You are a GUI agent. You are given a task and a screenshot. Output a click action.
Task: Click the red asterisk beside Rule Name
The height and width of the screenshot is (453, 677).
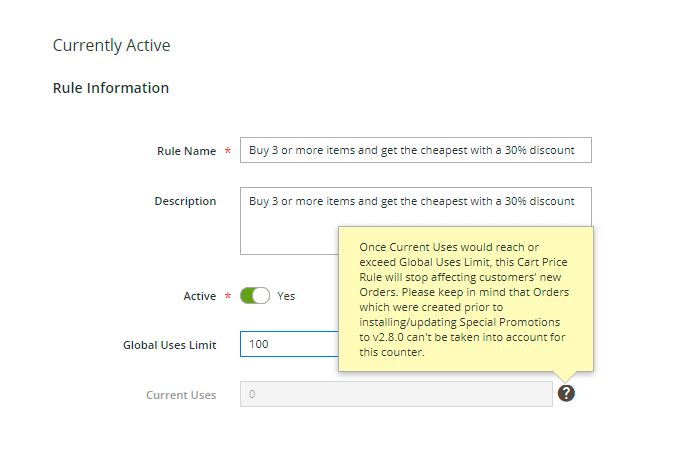227,151
